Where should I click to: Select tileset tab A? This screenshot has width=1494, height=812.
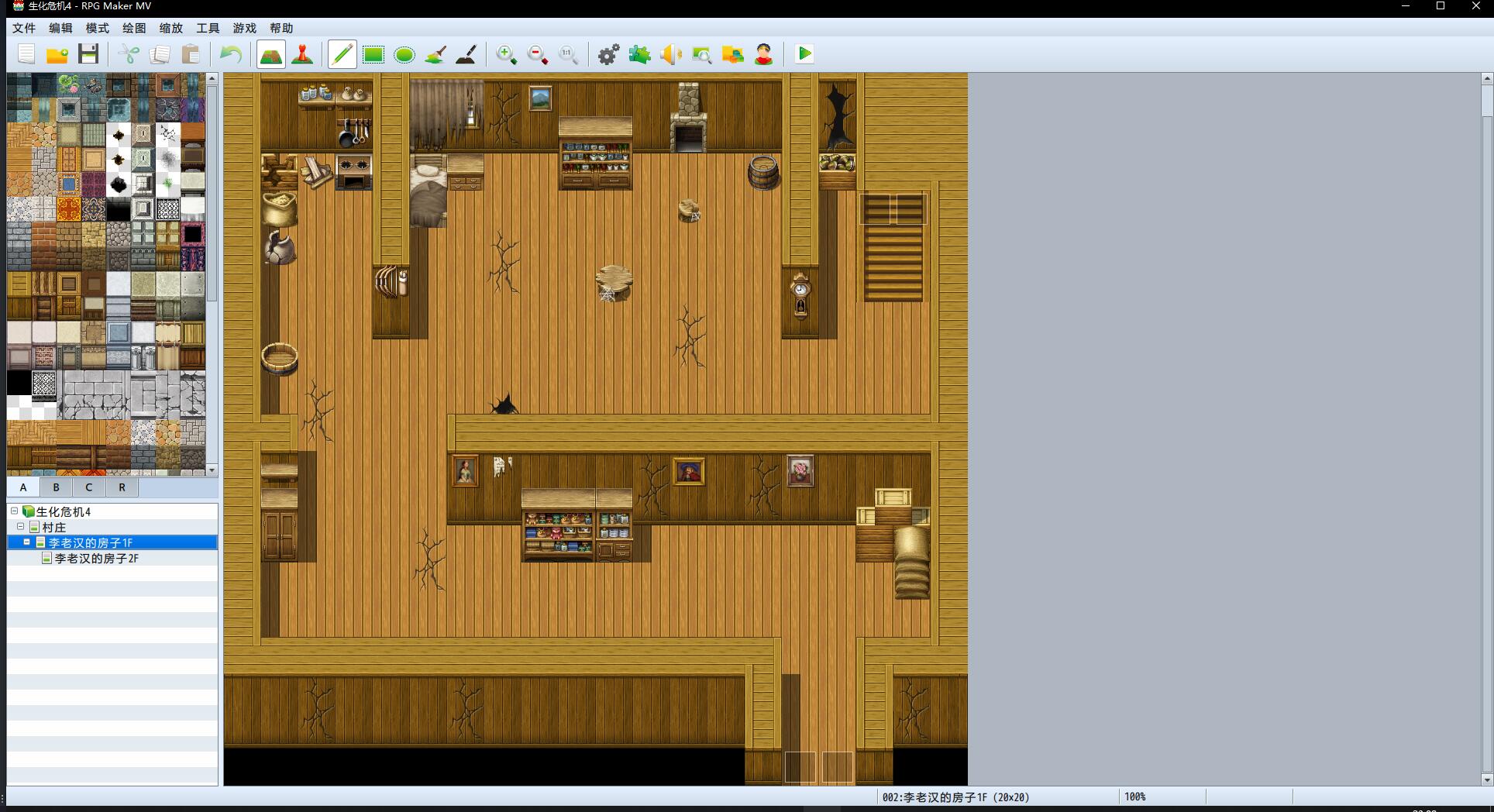click(23, 487)
